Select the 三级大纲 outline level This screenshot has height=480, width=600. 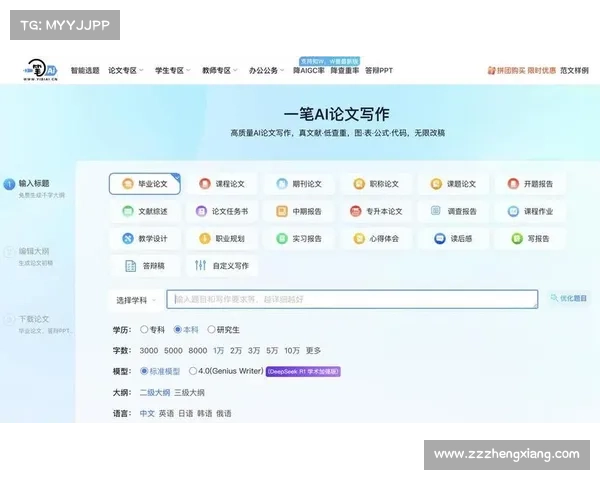tap(189, 392)
